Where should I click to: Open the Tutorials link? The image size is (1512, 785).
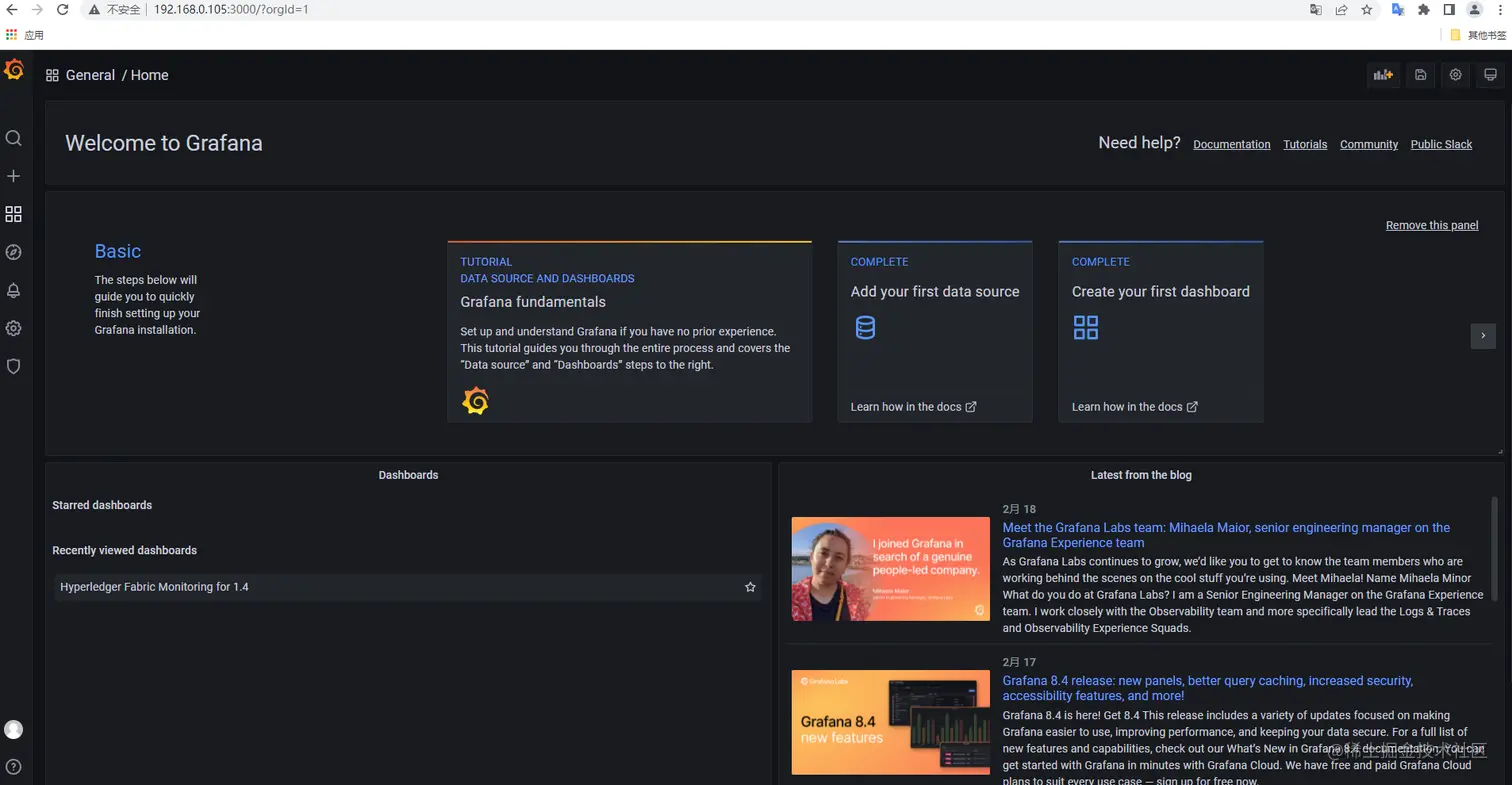point(1305,144)
